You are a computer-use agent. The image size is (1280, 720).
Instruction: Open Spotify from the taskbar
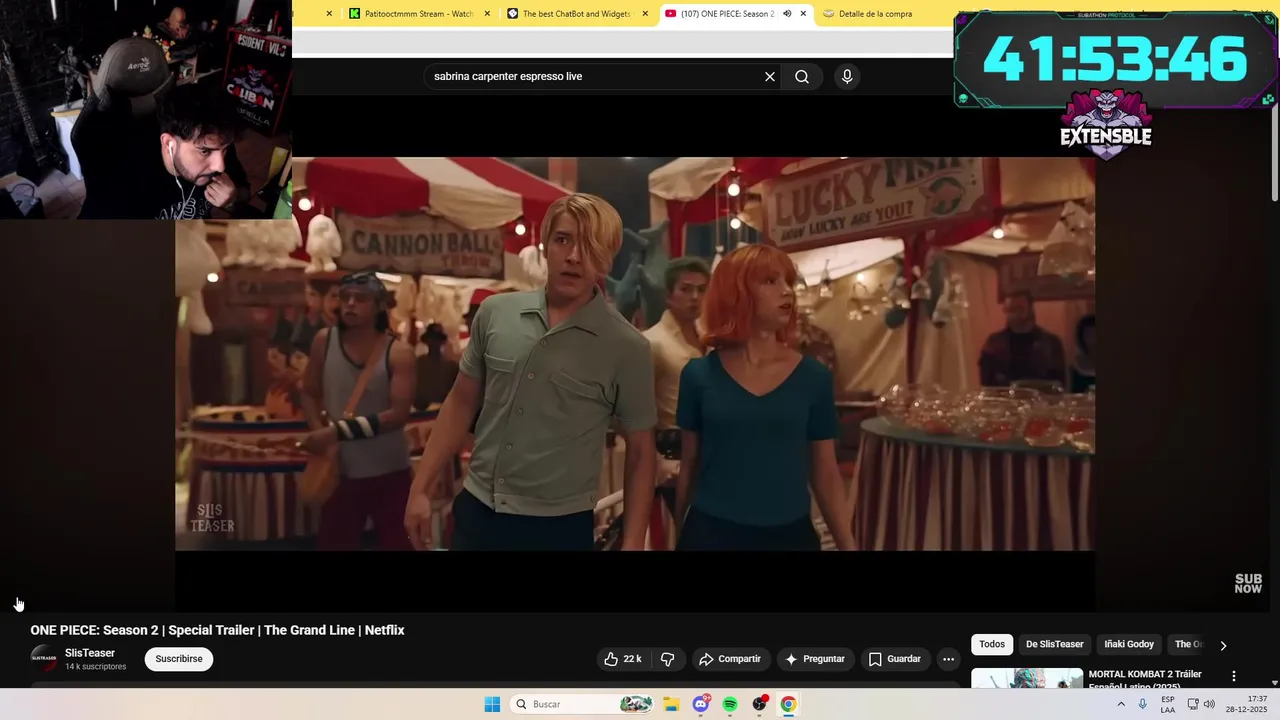pos(730,704)
